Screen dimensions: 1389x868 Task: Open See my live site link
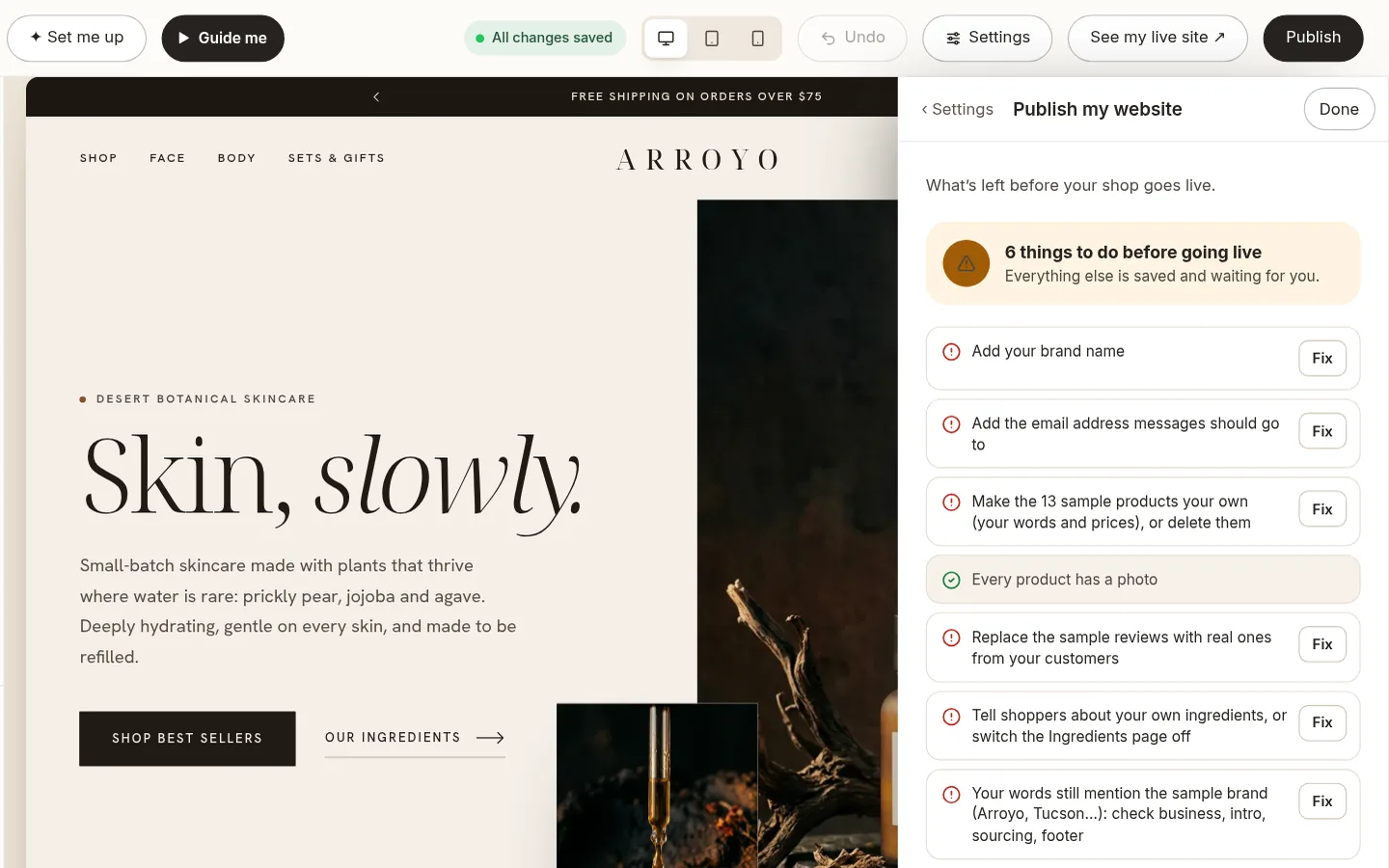pos(1157,39)
